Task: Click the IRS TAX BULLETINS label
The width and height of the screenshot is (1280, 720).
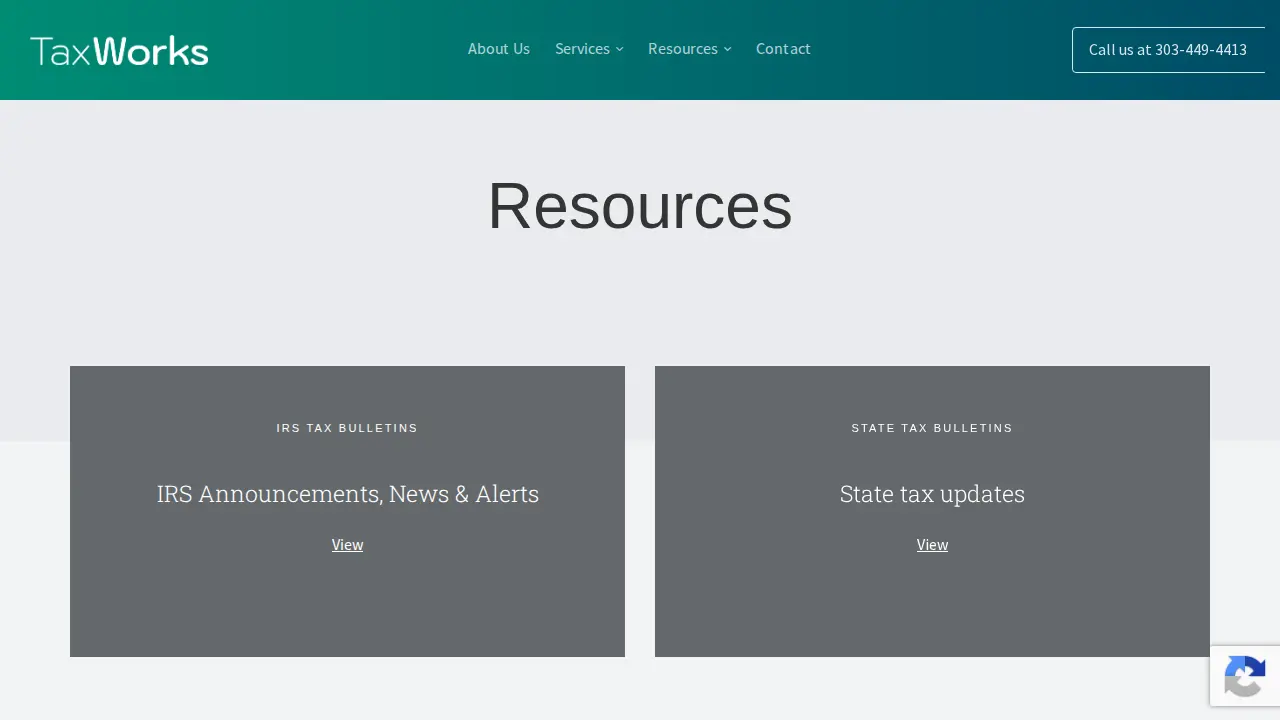Action: click(x=347, y=428)
